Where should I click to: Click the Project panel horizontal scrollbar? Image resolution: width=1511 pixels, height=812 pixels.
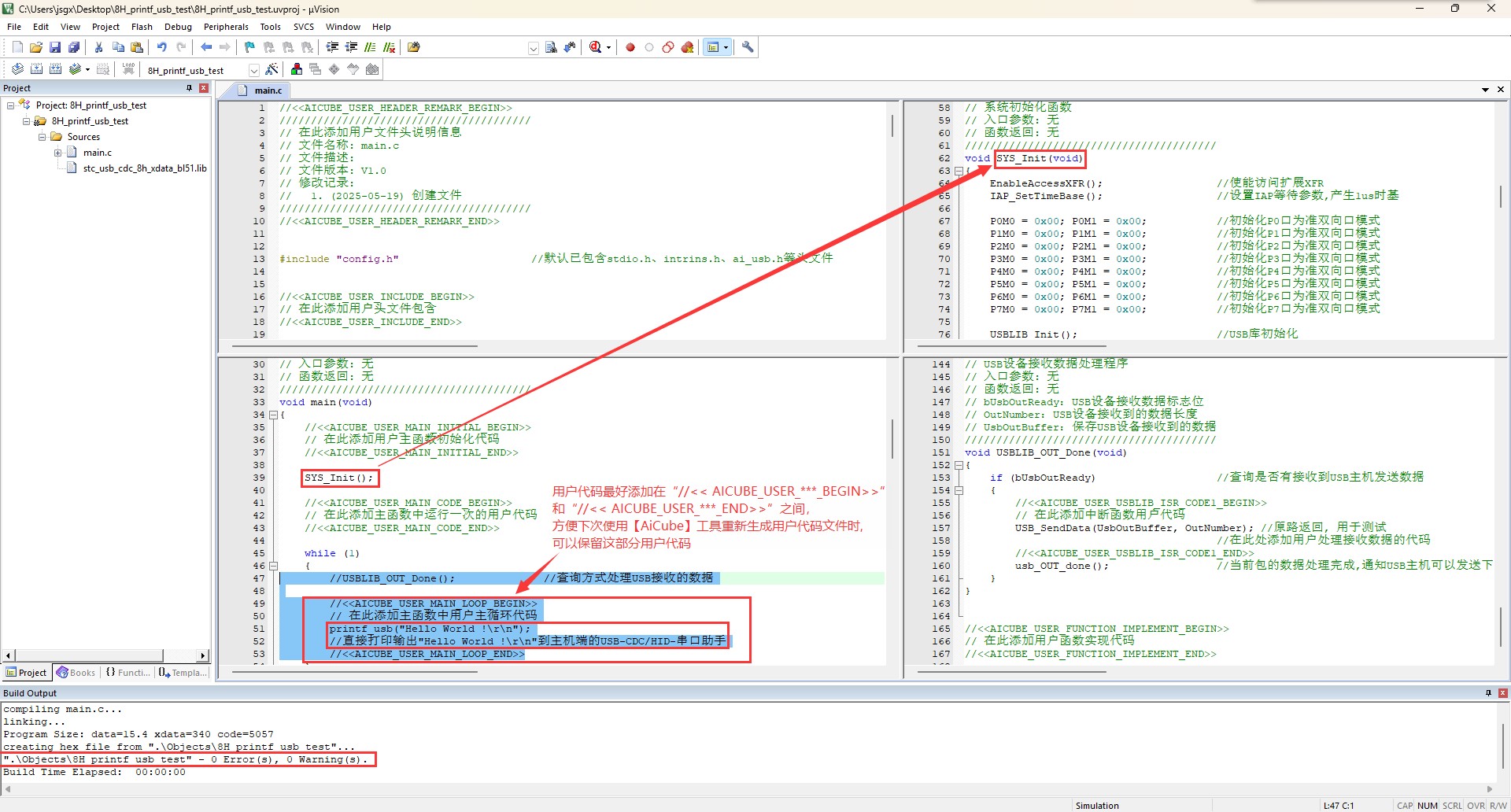coord(88,655)
